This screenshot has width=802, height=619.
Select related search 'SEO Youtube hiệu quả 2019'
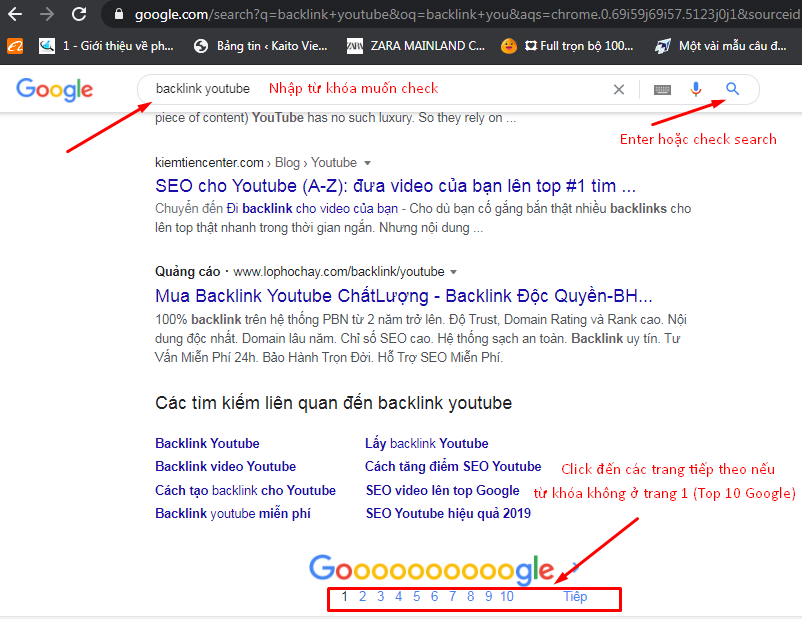(x=448, y=513)
